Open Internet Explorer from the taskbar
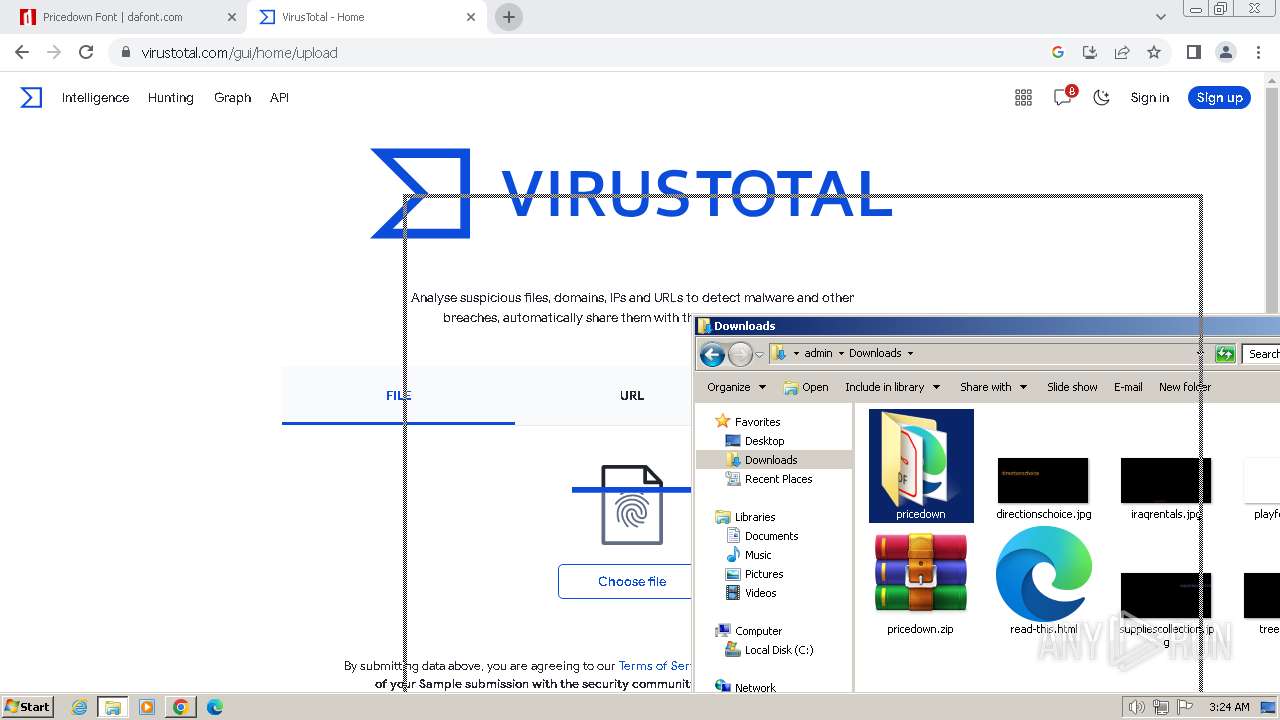 pyautogui.click(x=79, y=707)
